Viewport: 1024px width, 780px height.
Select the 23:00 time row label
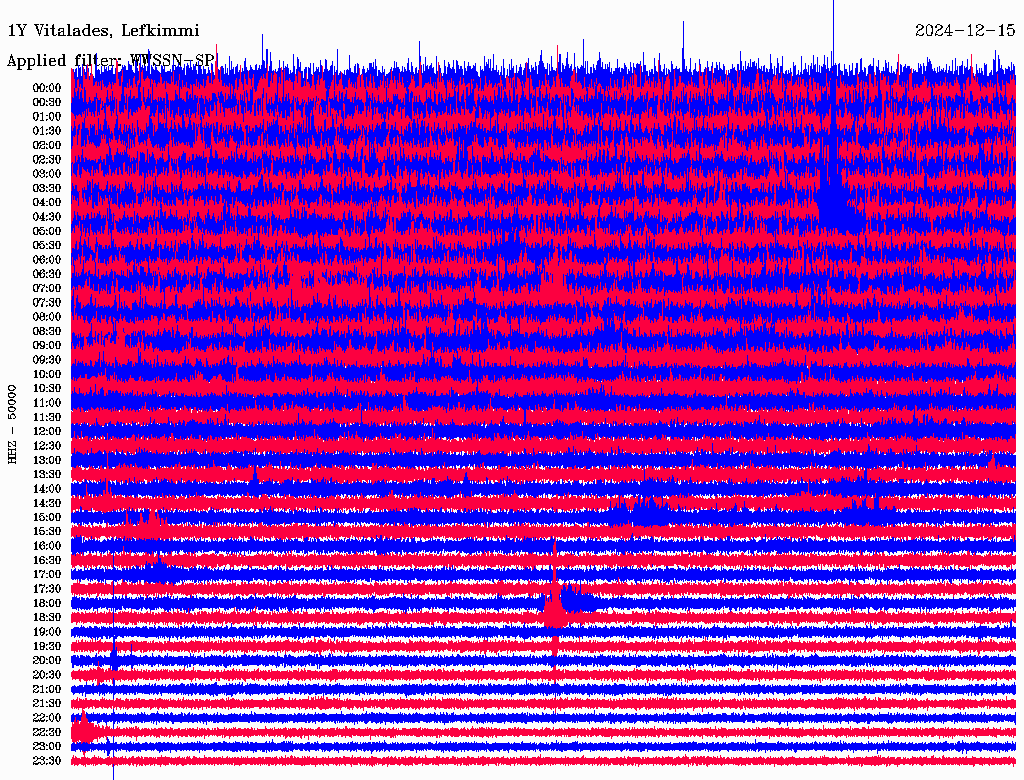[x=47, y=747]
